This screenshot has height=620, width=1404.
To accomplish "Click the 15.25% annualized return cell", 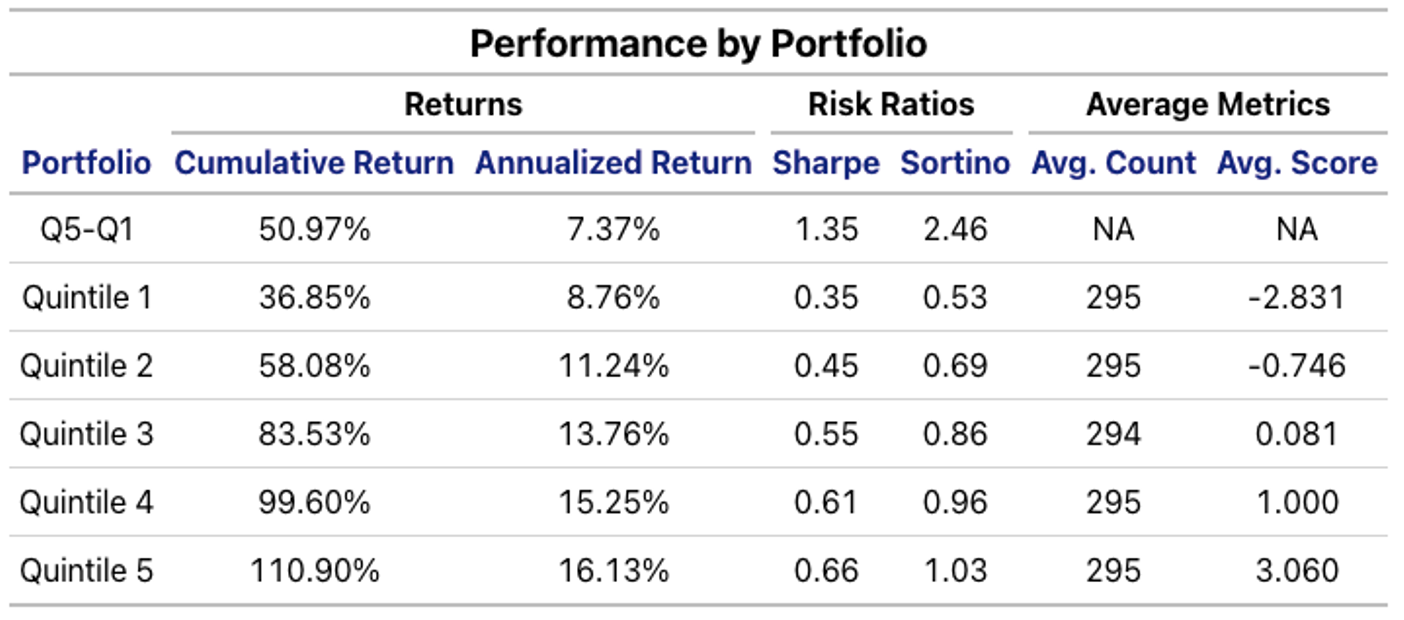I will point(613,502).
